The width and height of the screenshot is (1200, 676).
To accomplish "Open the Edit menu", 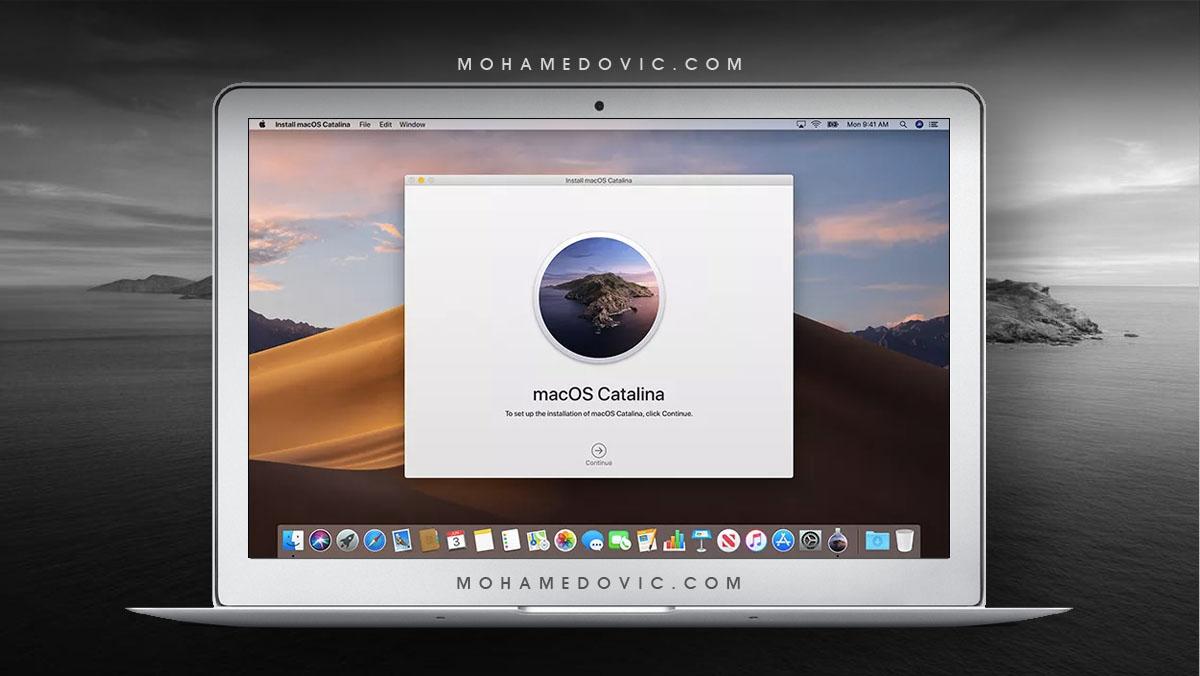I will (385, 124).
